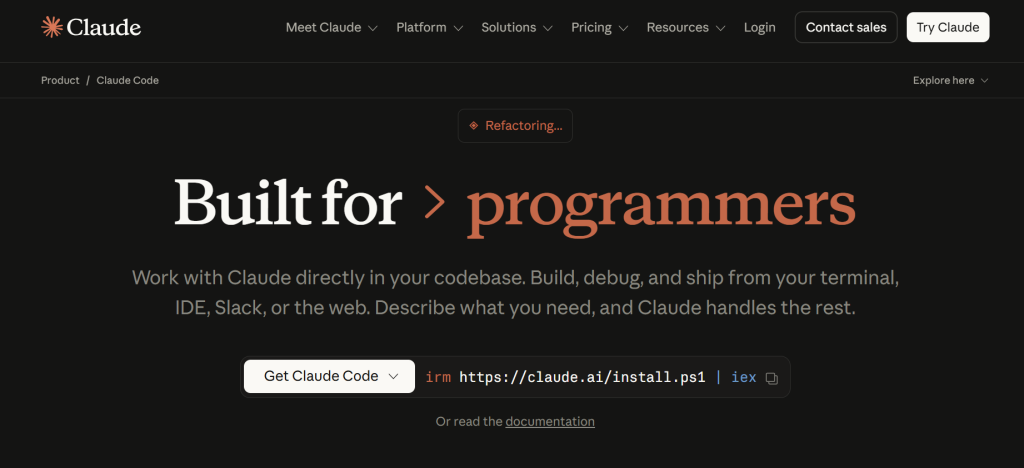
Task: Open the Product breadcrumb link
Action: (x=60, y=80)
